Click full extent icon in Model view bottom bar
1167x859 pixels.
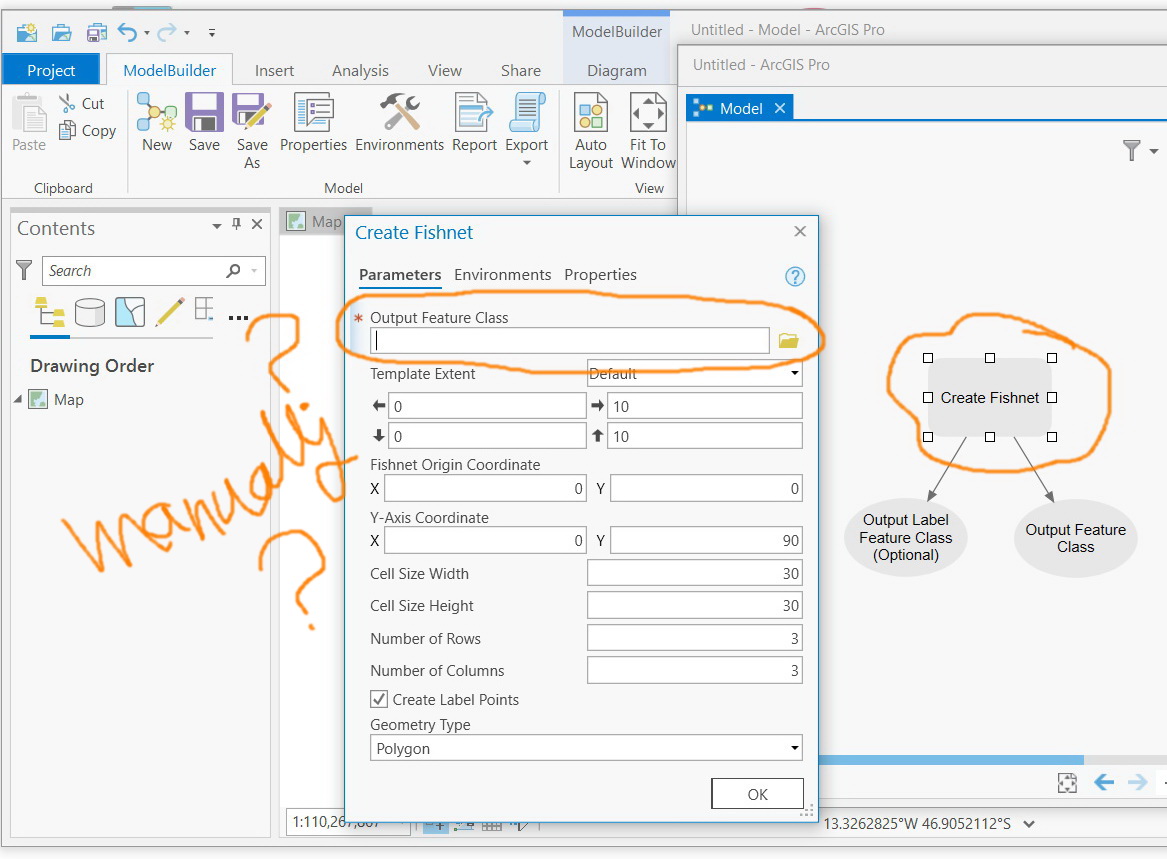(x=1067, y=783)
